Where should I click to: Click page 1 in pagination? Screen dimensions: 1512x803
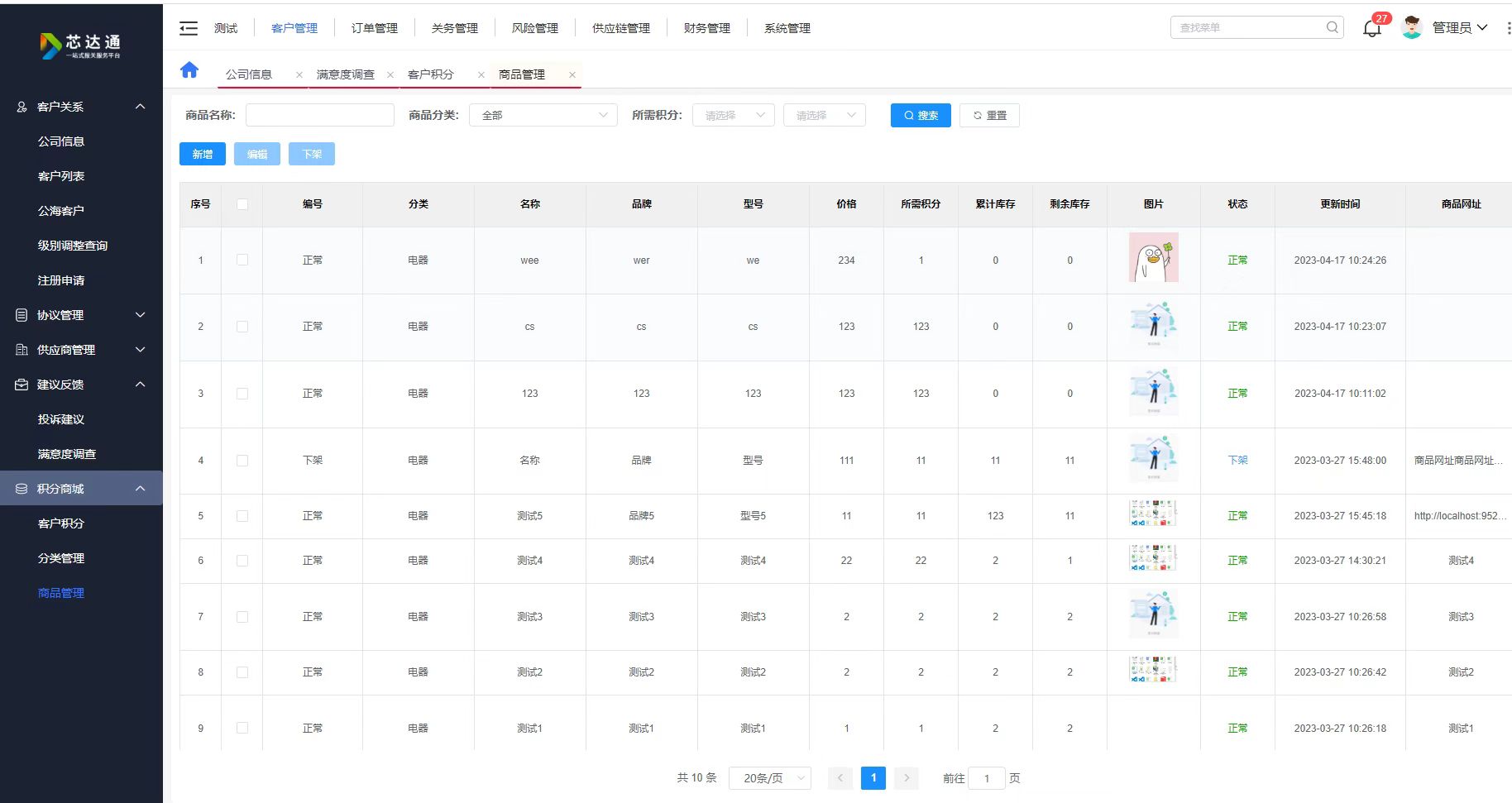click(873, 778)
